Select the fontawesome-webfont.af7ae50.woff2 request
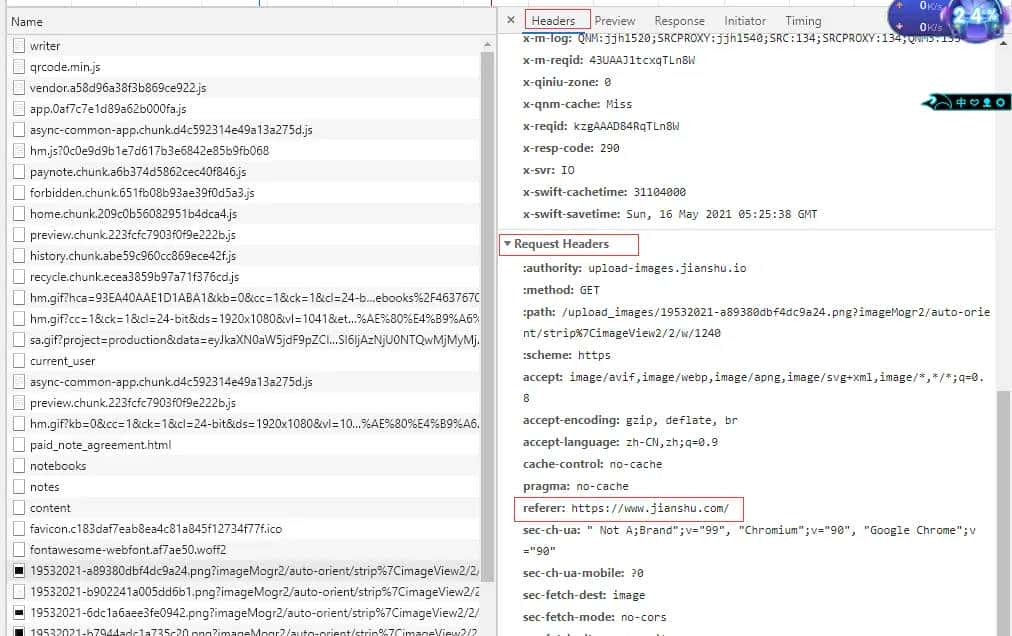This screenshot has width=1012, height=636. (128, 550)
